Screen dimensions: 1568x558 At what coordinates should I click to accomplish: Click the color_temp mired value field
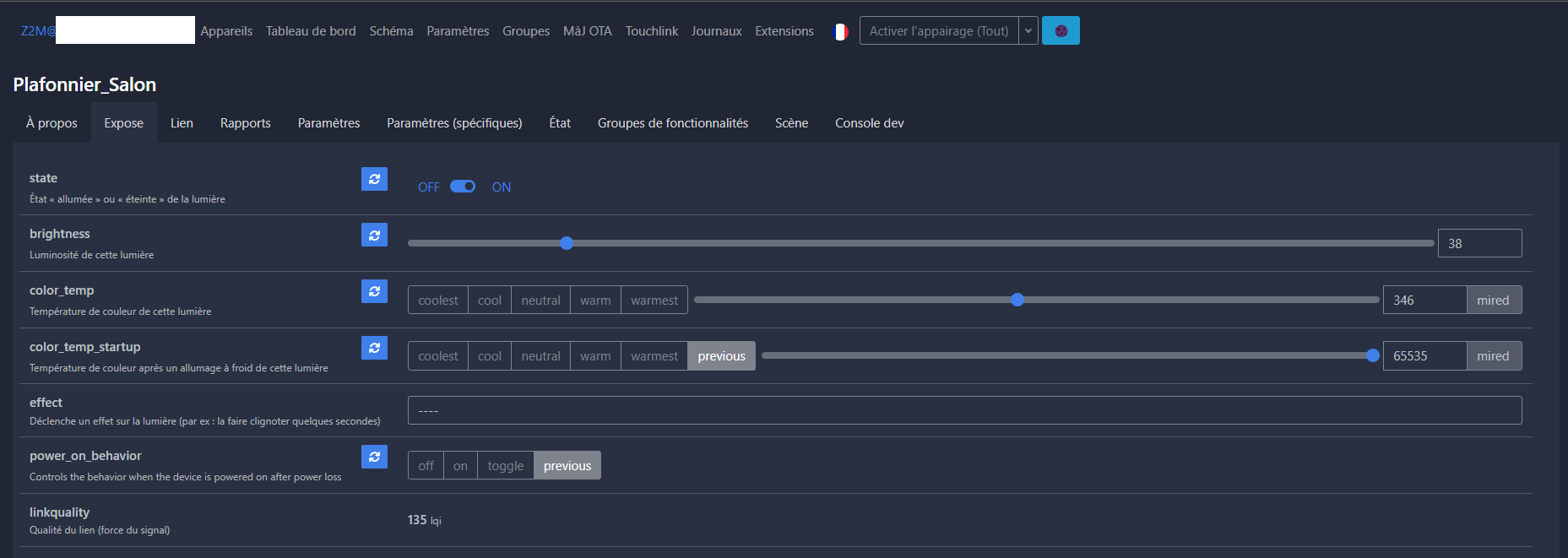coord(1424,300)
